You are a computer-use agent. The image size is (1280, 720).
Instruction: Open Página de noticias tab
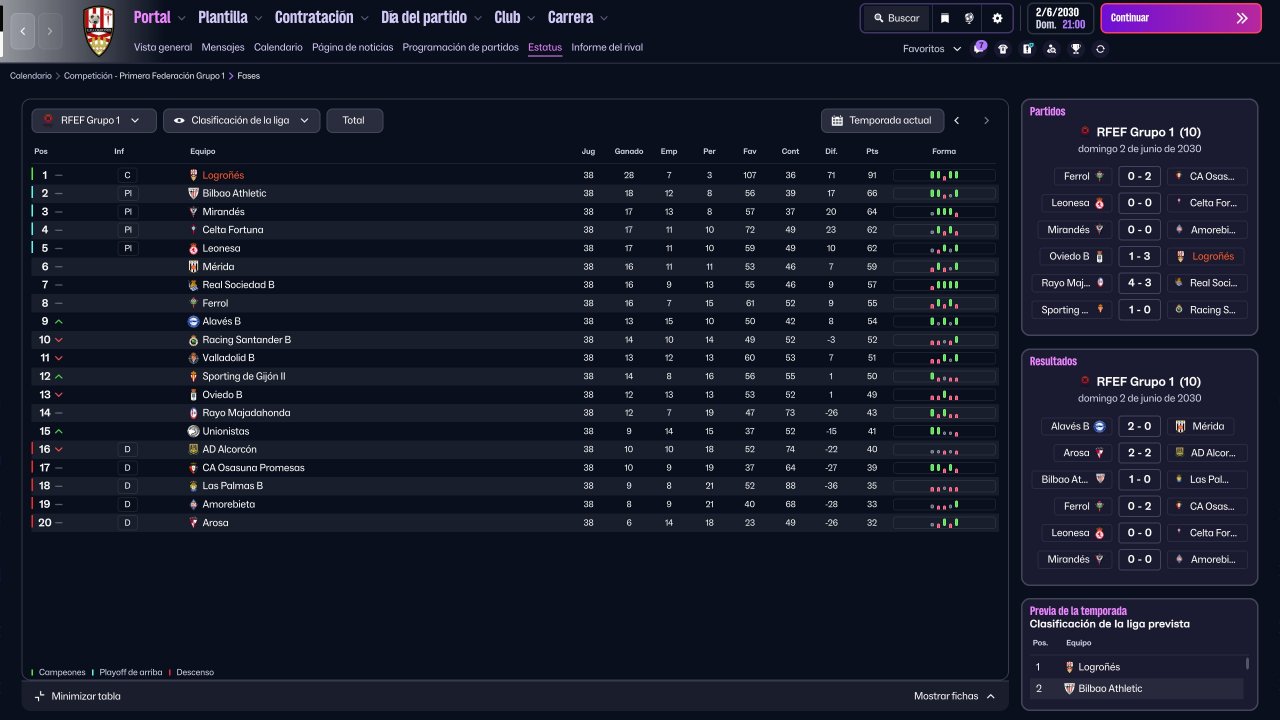pyautogui.click(x=353, y=47)
